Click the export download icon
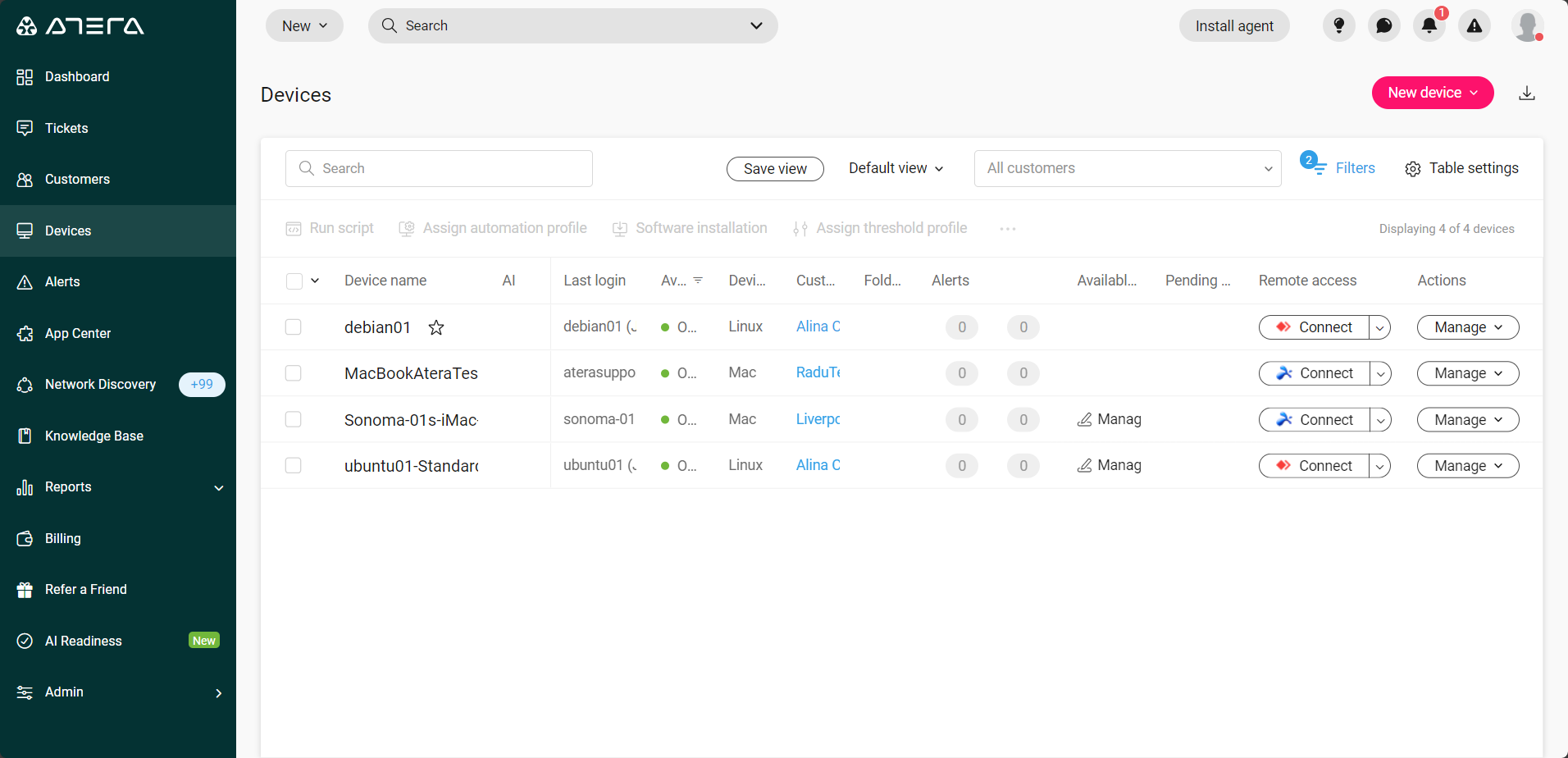The height and width of the screenshot is (758, 1568). pyautogui.click(x=1527, y=93)
